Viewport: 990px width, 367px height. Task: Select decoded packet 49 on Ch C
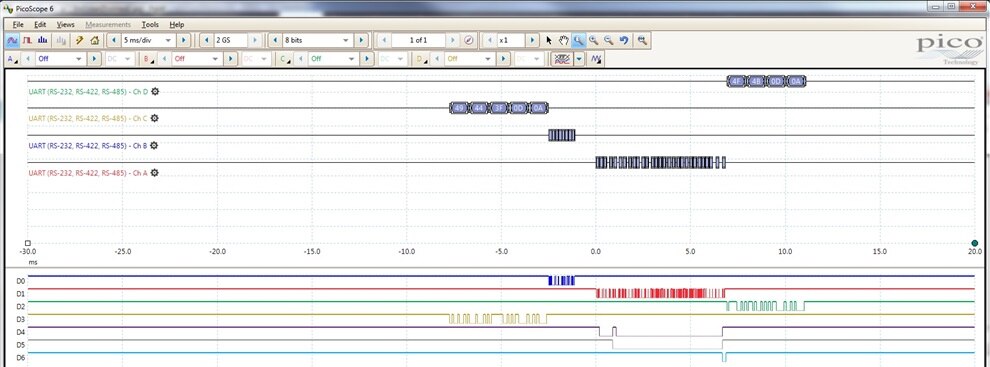click(x=459, y=108)
